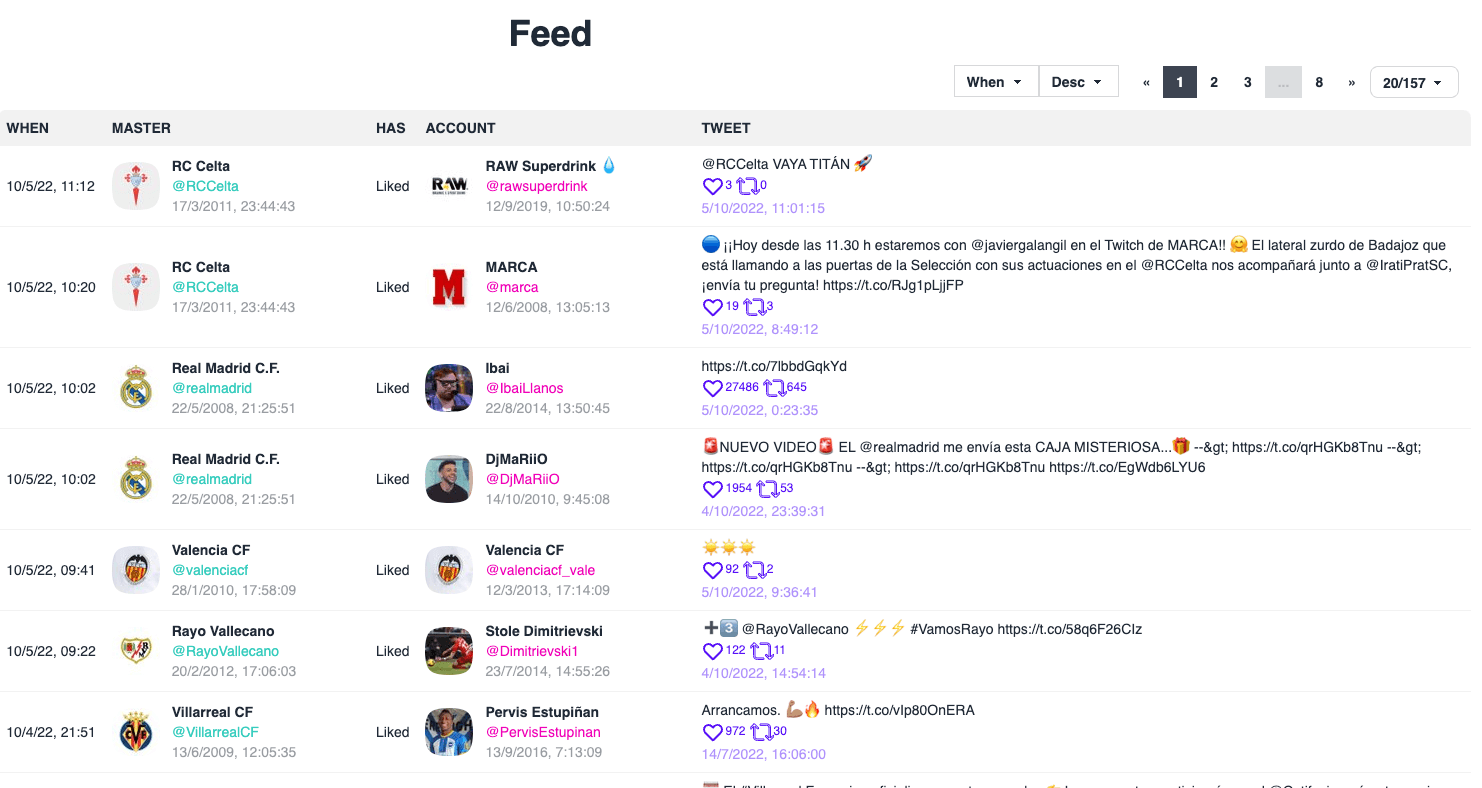1482x788 pixels.
Task: Click the RC Celta crest logo
Action: (x=136, y=186)
